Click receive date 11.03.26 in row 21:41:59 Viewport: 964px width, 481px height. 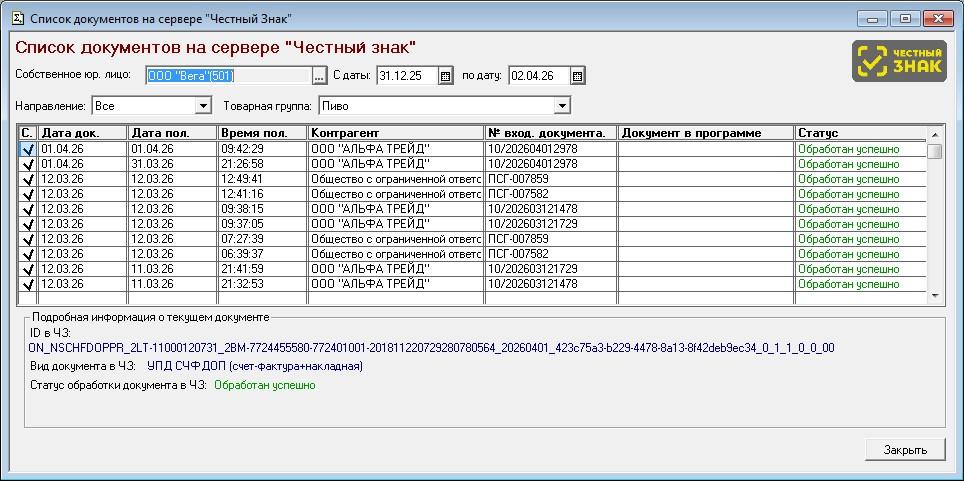tap(173, 269)
